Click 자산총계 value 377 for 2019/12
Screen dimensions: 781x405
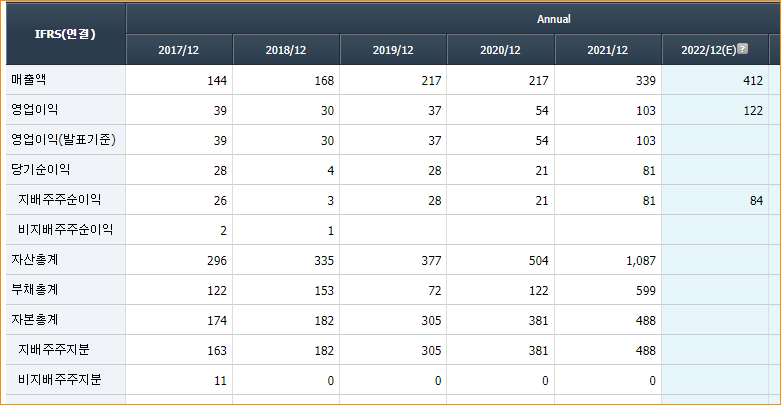pyautogui.click(x=431, y=261)
